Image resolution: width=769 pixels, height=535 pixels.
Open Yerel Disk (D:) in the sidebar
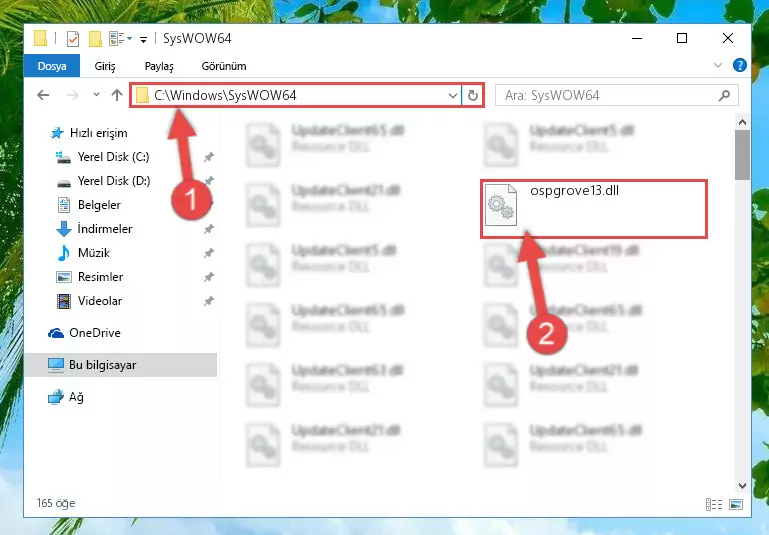click(114, 181)
